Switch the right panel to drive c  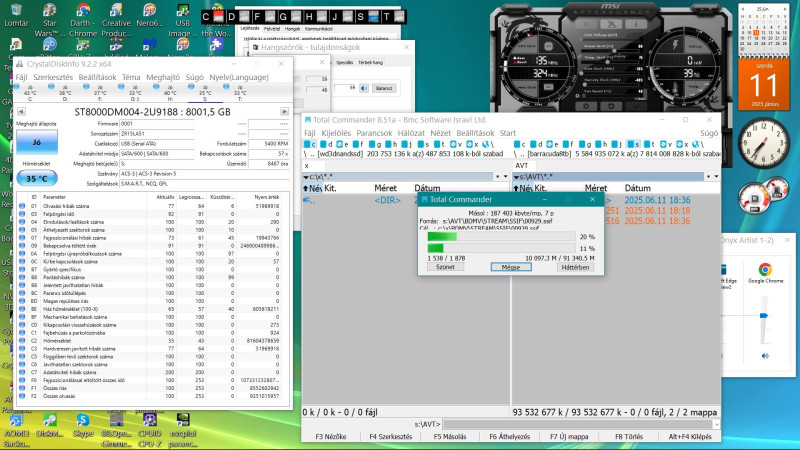[x=520, y=144]
